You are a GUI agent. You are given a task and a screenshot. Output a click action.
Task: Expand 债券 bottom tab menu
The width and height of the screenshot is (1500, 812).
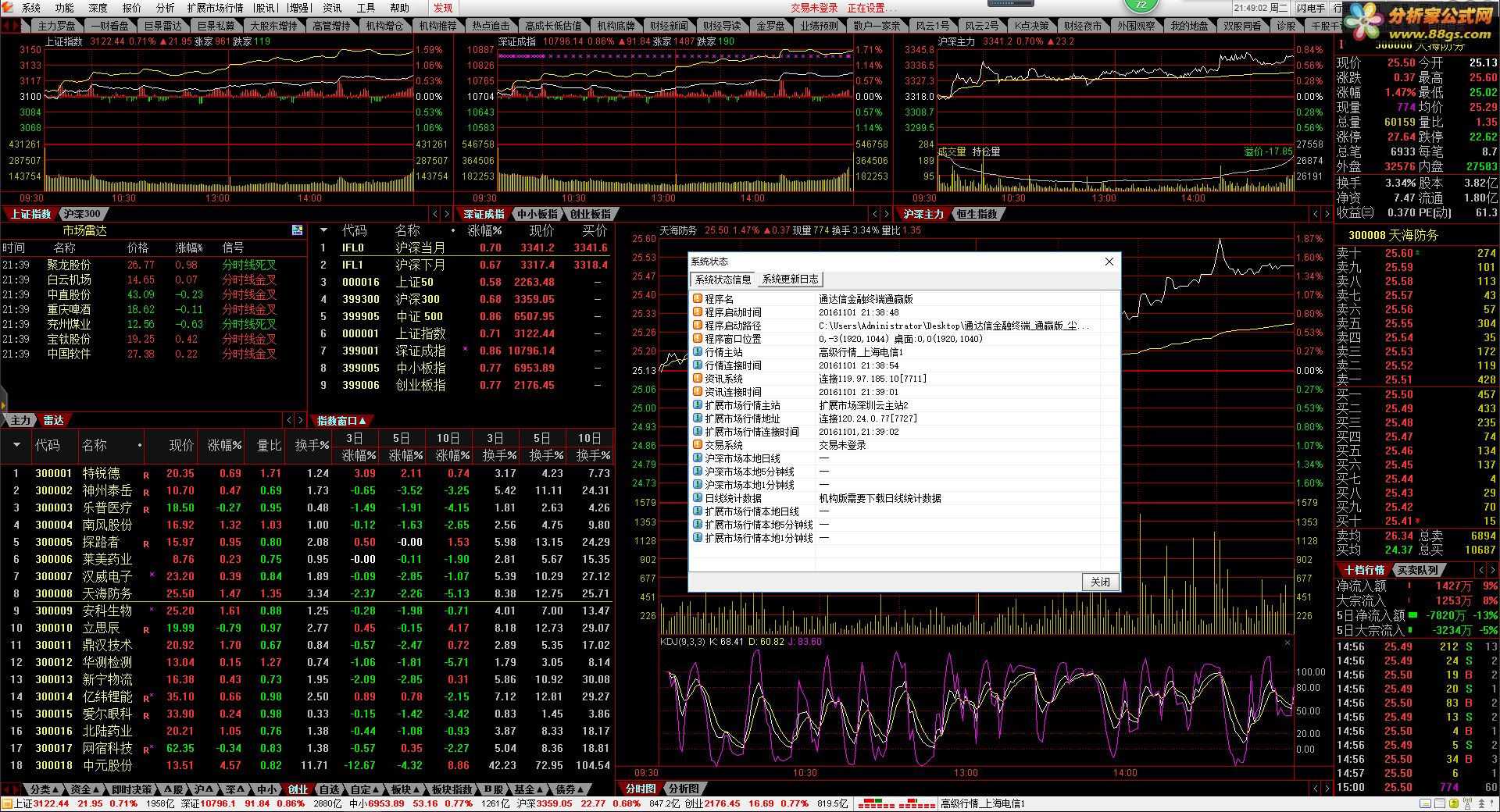click(570, 789)
